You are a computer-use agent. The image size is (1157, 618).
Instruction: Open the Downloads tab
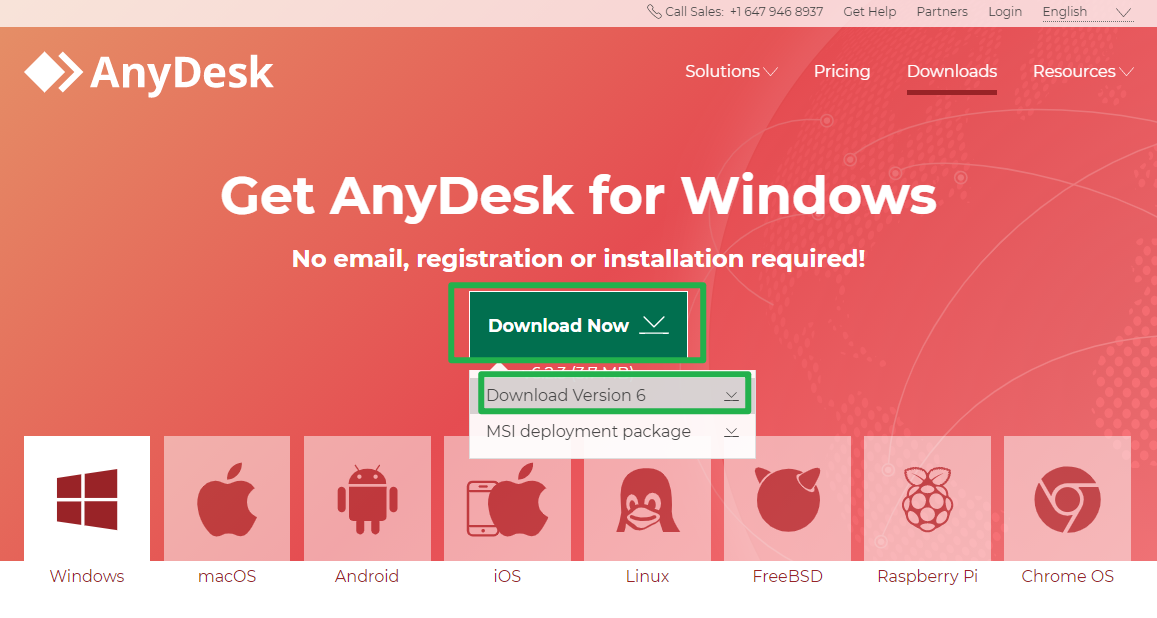pyautogui.click(x=951, y=72)
